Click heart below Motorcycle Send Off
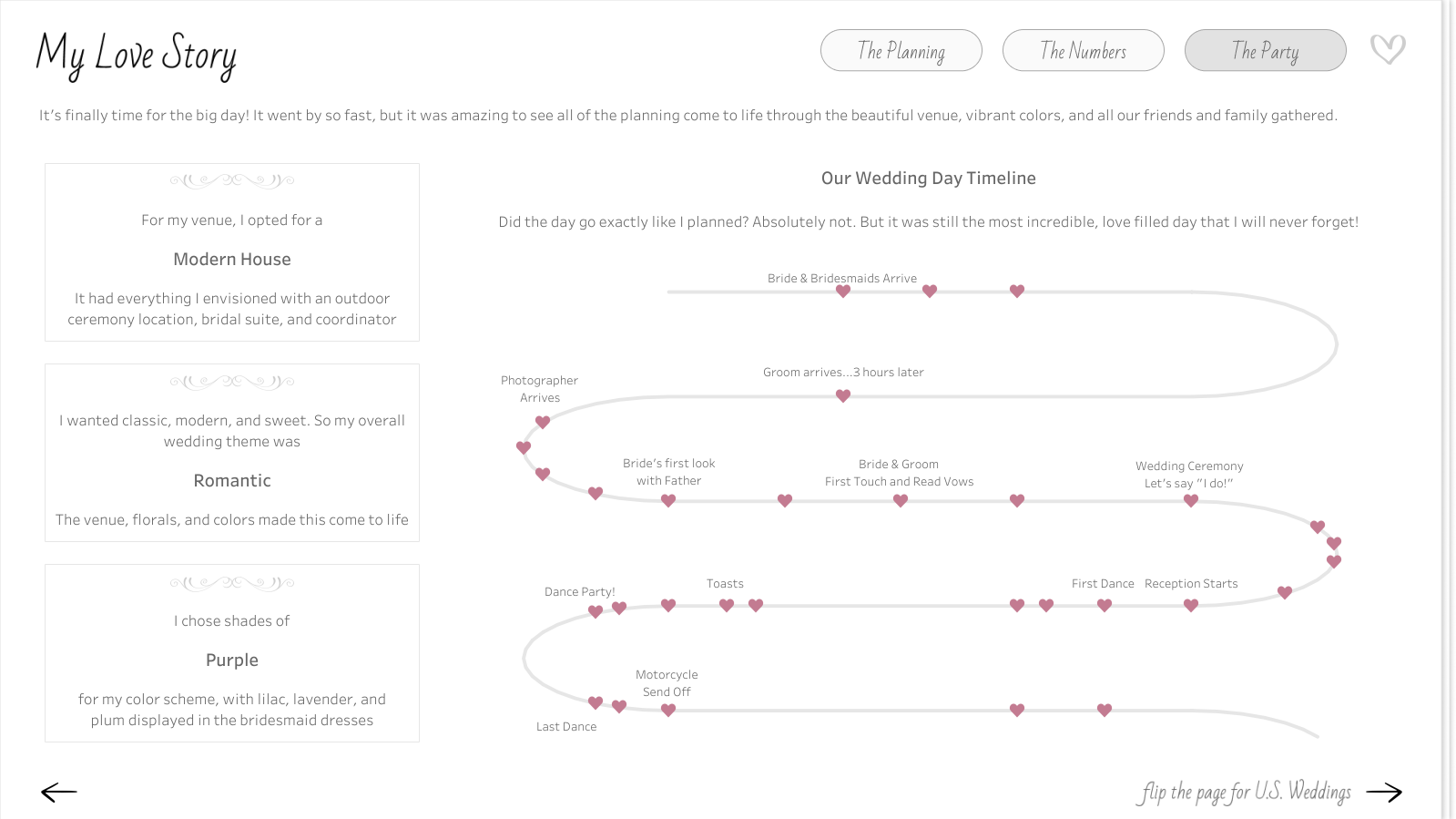This screenshot has width=1456, height=819. (668, 710)
